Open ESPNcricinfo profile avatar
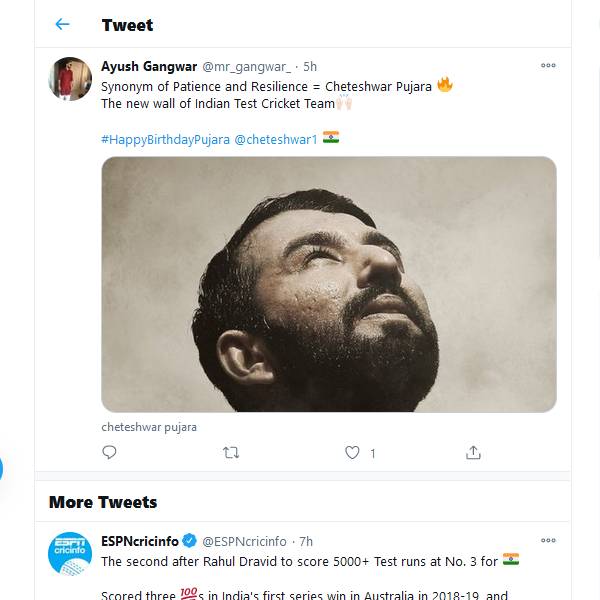The width and height of the screenshot is (600, 600). pos(70,553)
